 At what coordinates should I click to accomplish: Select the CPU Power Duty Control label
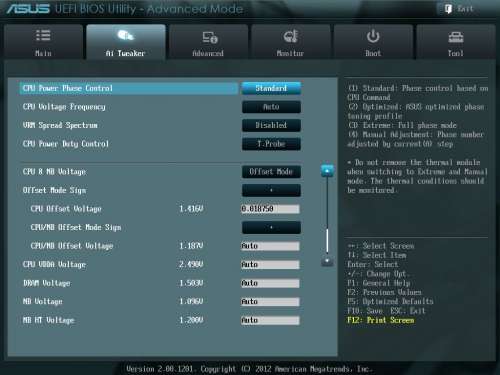point(66,144)
